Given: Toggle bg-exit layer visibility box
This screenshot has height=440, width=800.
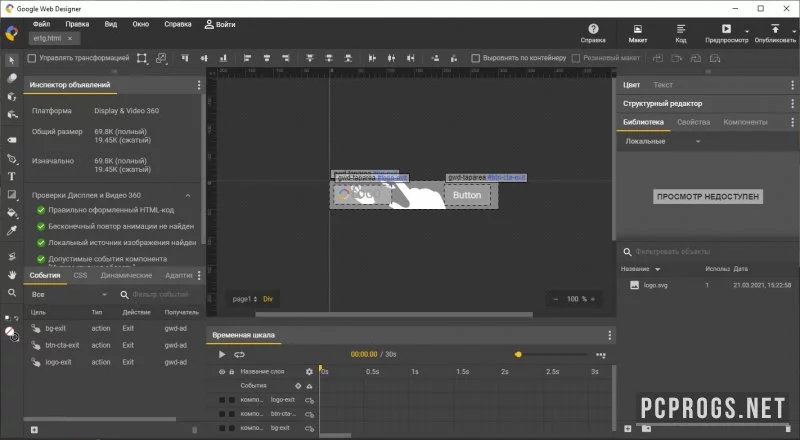Looking at the screenshot, I should click(x=222, y=428).
